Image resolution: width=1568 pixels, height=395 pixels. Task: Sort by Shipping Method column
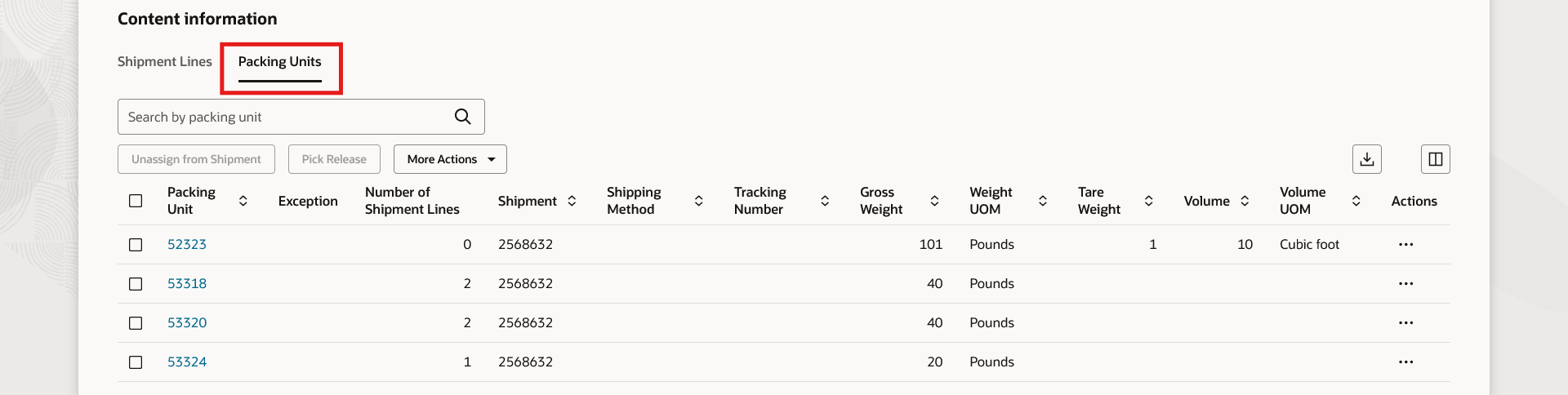pyautogui.click(x=698, y=201)
